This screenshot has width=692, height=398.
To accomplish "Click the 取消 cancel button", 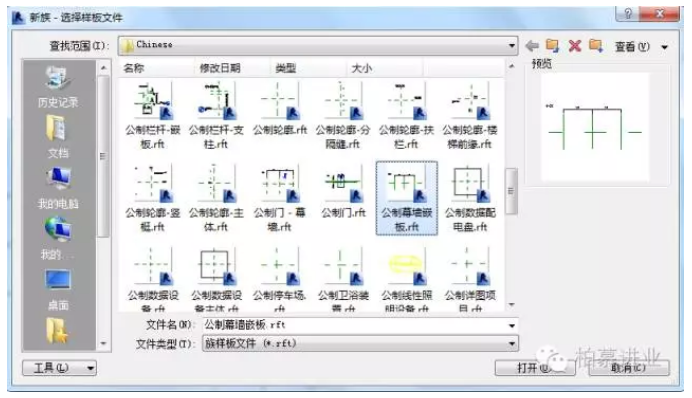I will pyautogui.click(x=629, y=368).
